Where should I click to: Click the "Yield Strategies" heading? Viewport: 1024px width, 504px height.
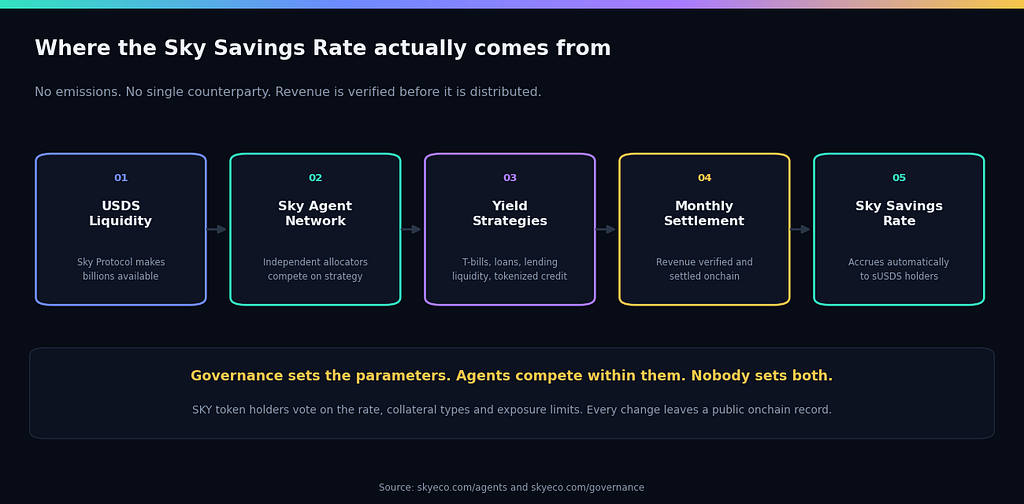510,213
